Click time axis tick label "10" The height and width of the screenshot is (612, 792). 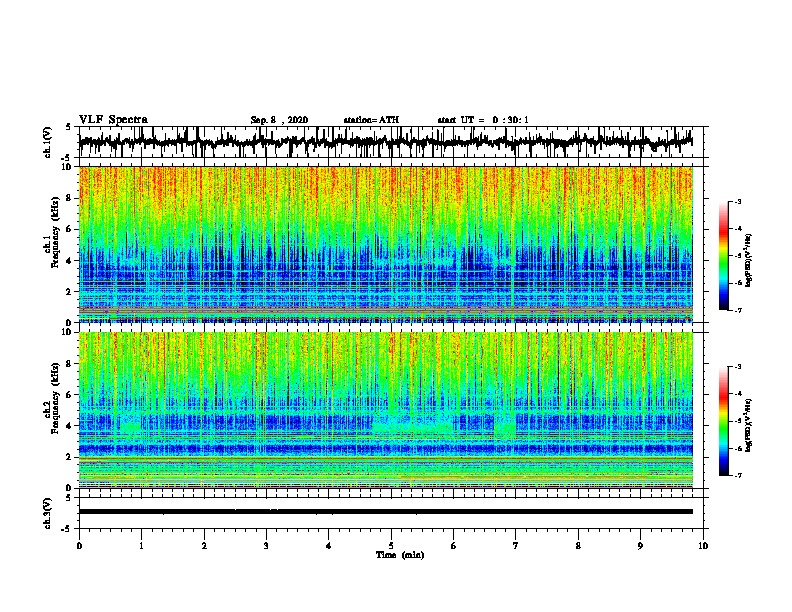click(x=703, y=546)
